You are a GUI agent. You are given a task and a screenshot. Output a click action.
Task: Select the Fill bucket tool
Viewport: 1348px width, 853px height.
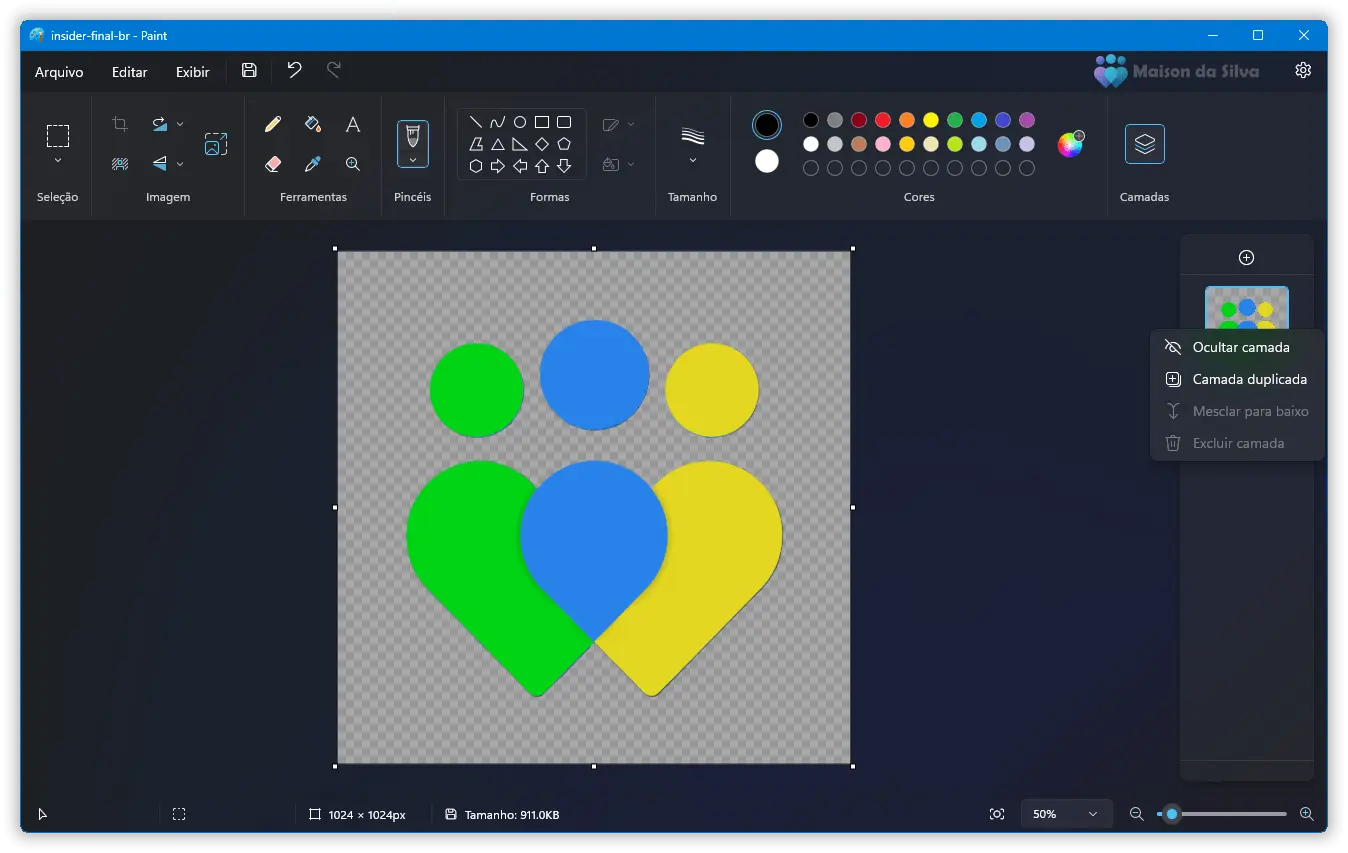(x=313, y=125)
